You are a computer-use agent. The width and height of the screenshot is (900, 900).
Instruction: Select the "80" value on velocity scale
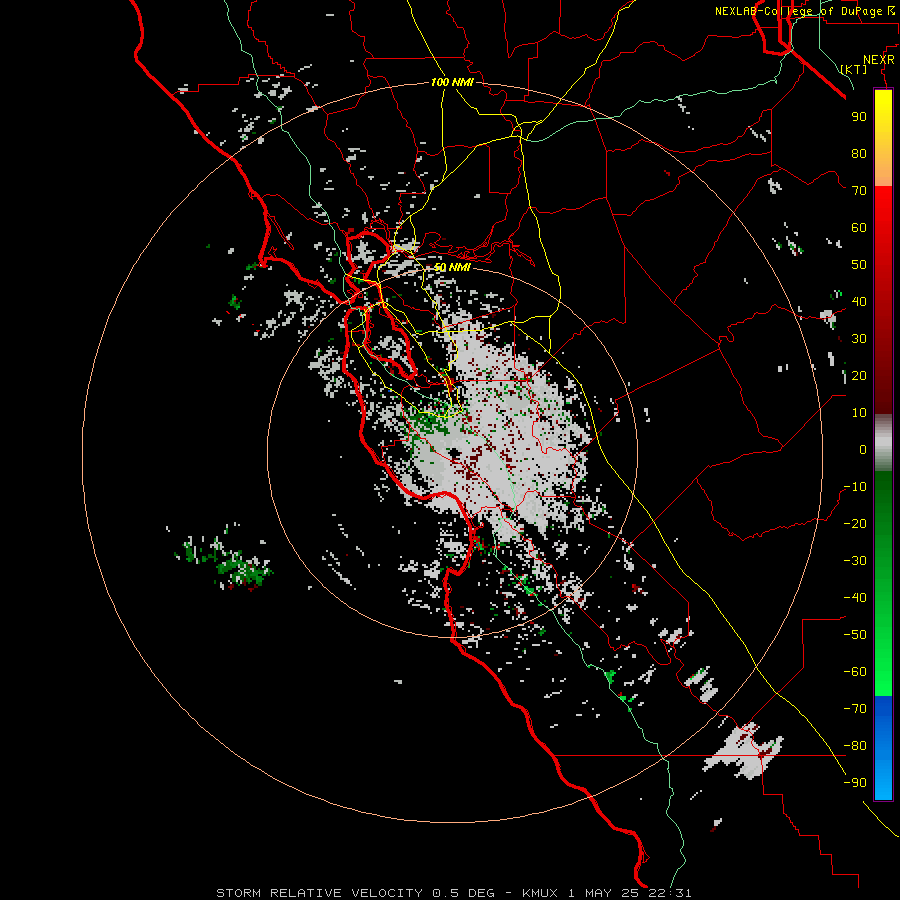coord(859,153)
